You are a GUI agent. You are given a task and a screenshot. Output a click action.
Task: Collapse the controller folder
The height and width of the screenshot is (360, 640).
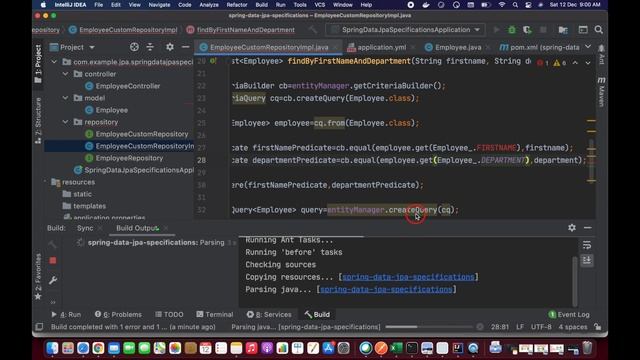(65, 74)
